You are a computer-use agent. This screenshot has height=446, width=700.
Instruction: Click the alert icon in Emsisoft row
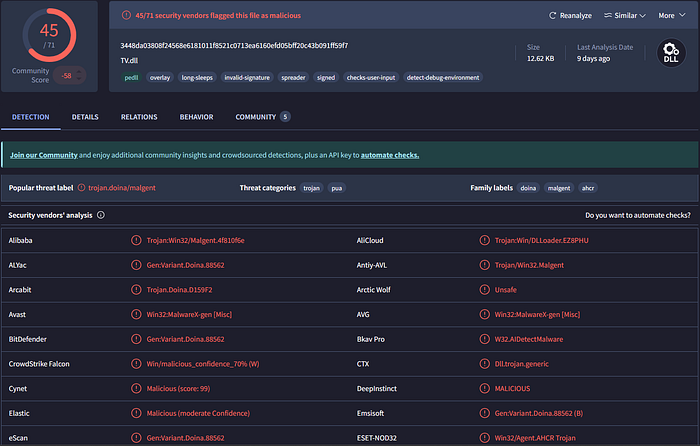pyautogui.click(x=484, y=413)
